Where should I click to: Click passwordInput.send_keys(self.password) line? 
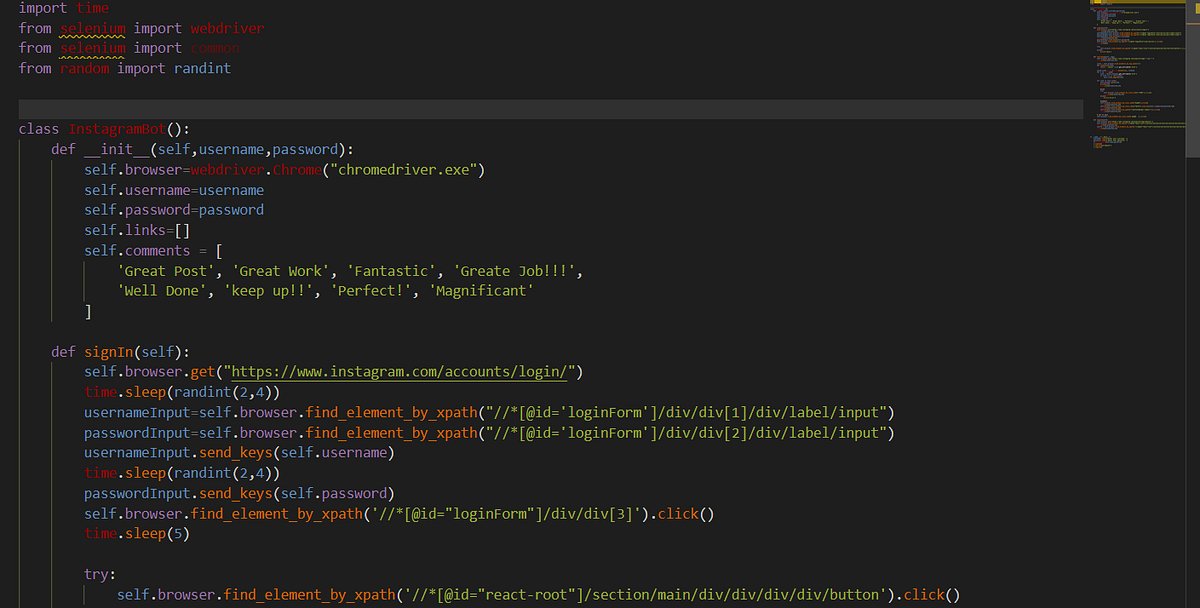tap(239, 493)
